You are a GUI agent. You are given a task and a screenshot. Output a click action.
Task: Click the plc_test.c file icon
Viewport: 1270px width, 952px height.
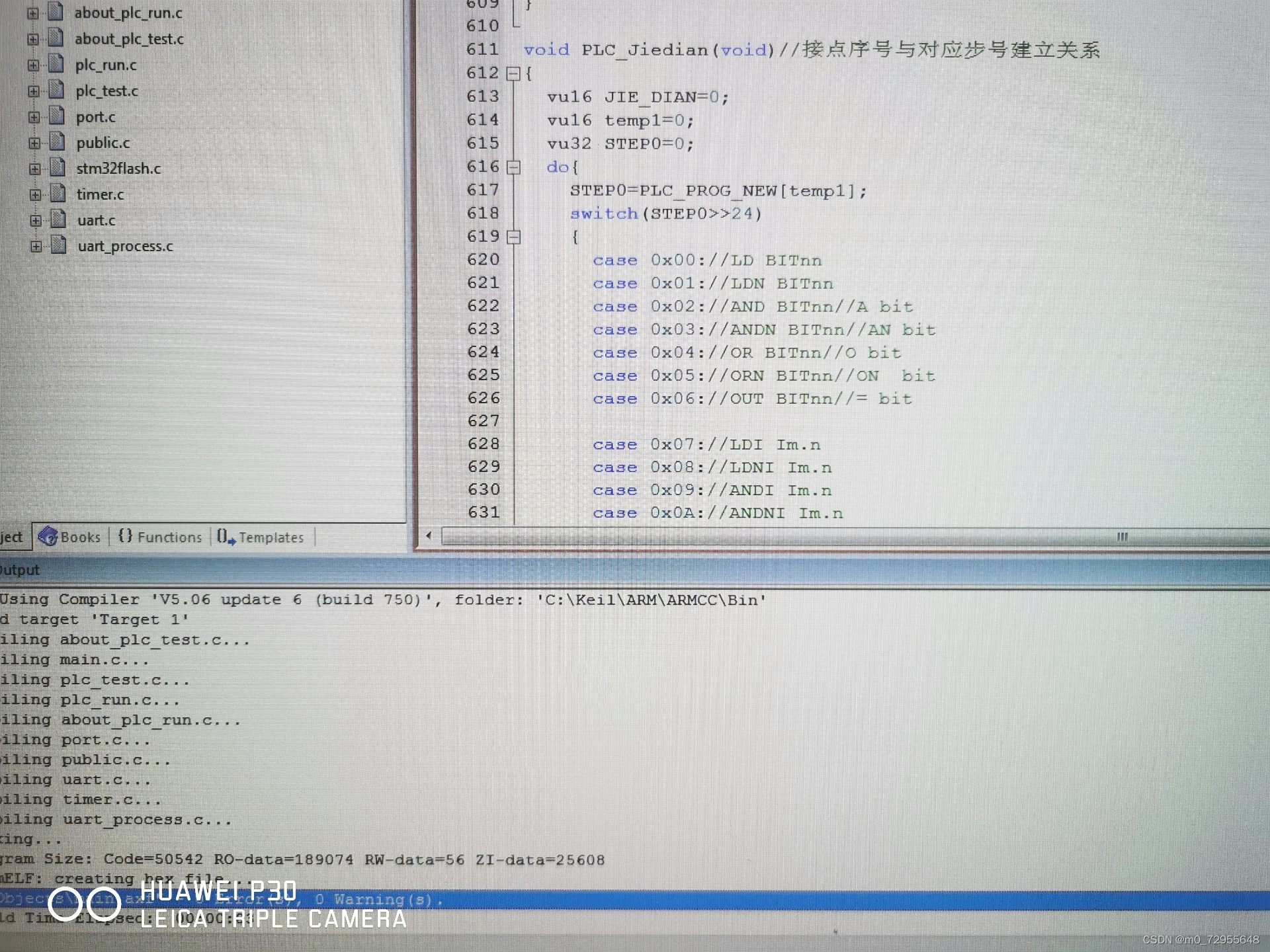[x=58, y=90]
